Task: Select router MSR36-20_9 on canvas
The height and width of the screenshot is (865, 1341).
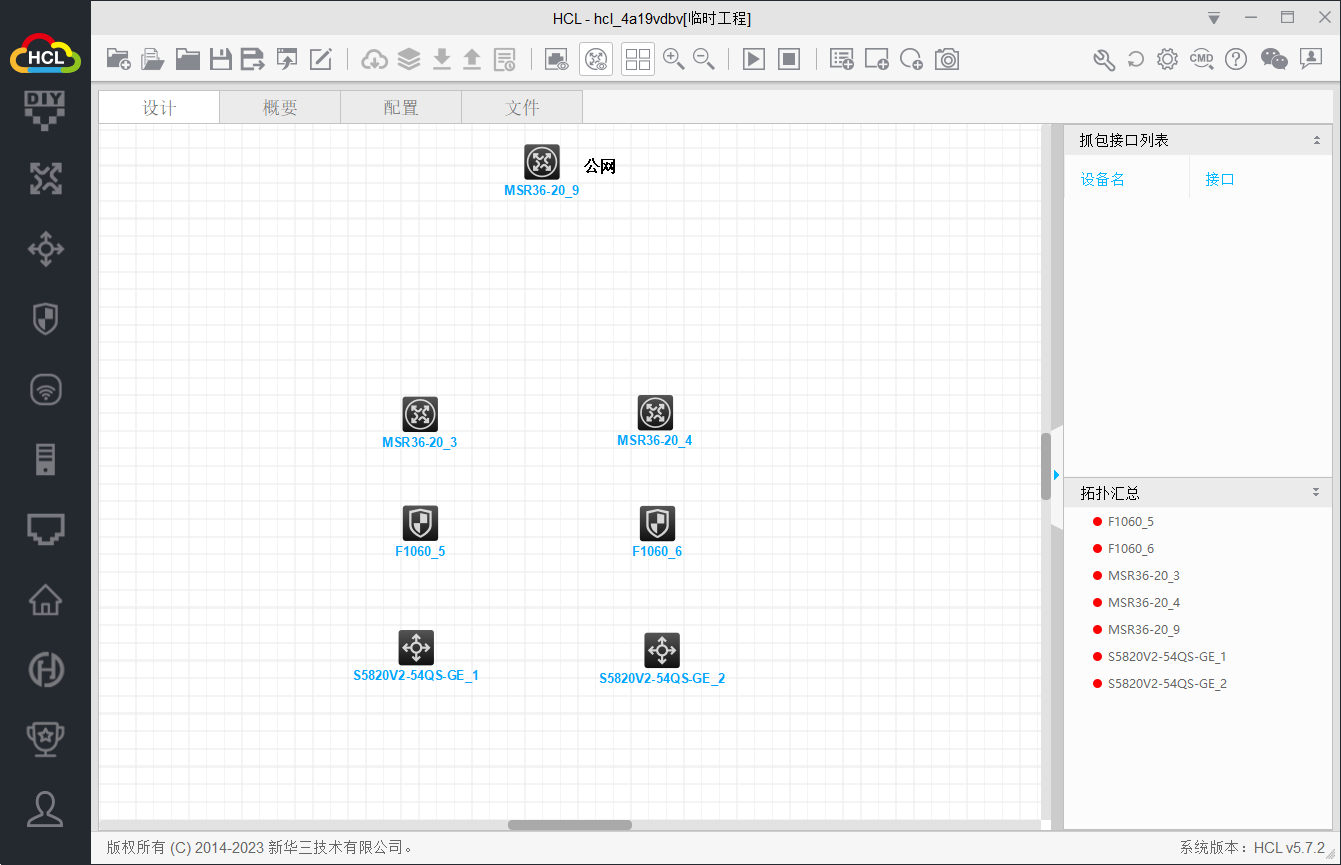Action: [x=542, y=162]
